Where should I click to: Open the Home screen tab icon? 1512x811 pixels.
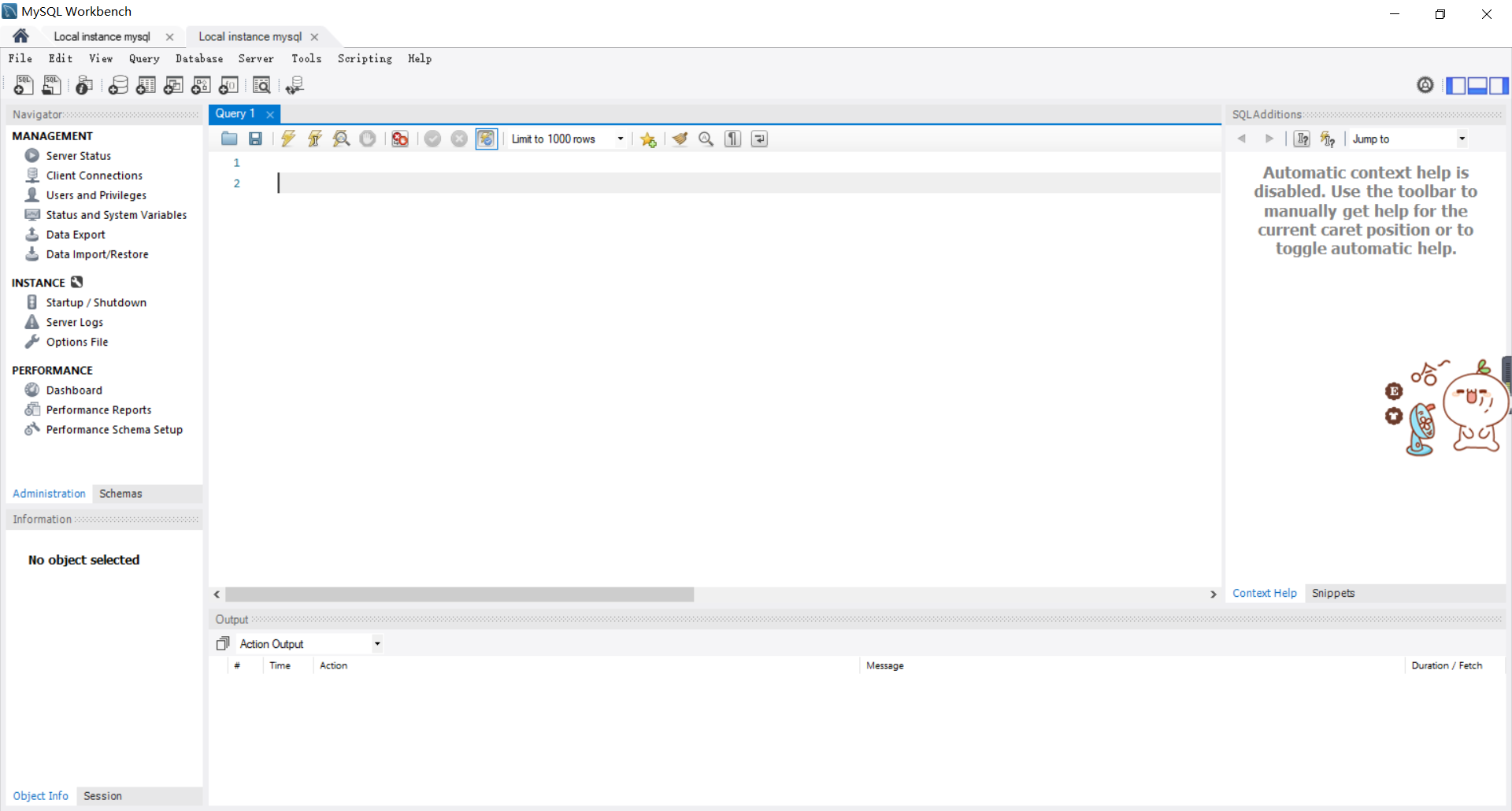coord(21,36)
